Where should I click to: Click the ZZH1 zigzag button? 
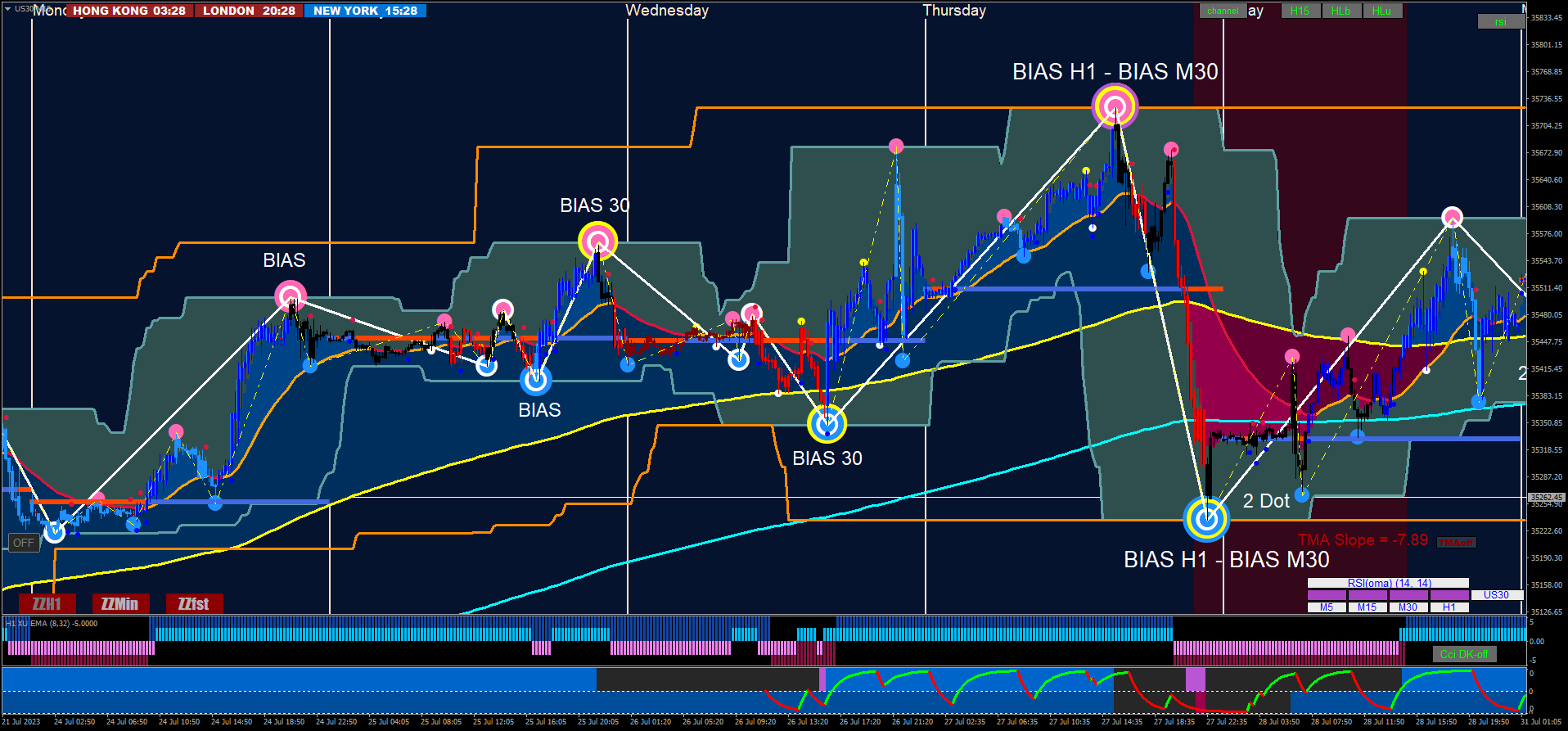[x=47, y=604]
